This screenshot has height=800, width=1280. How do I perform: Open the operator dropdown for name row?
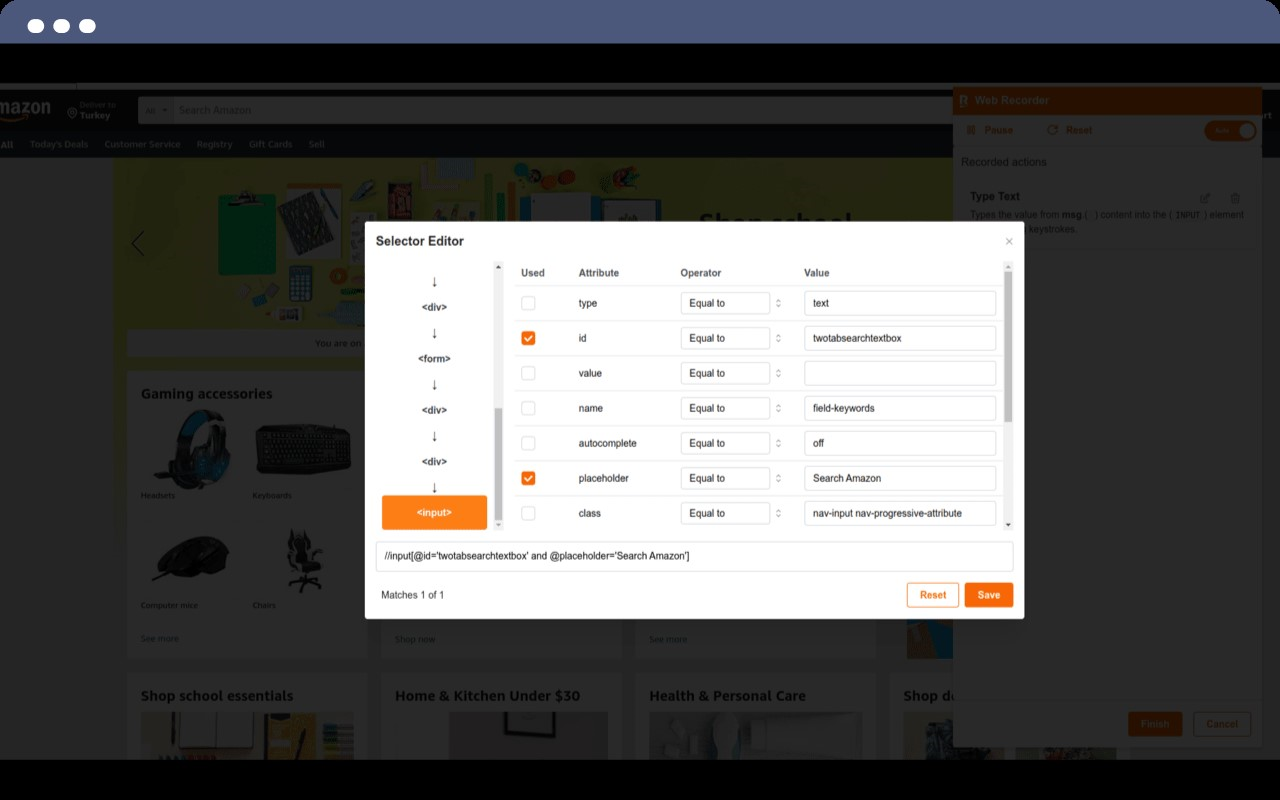[732, 408]
